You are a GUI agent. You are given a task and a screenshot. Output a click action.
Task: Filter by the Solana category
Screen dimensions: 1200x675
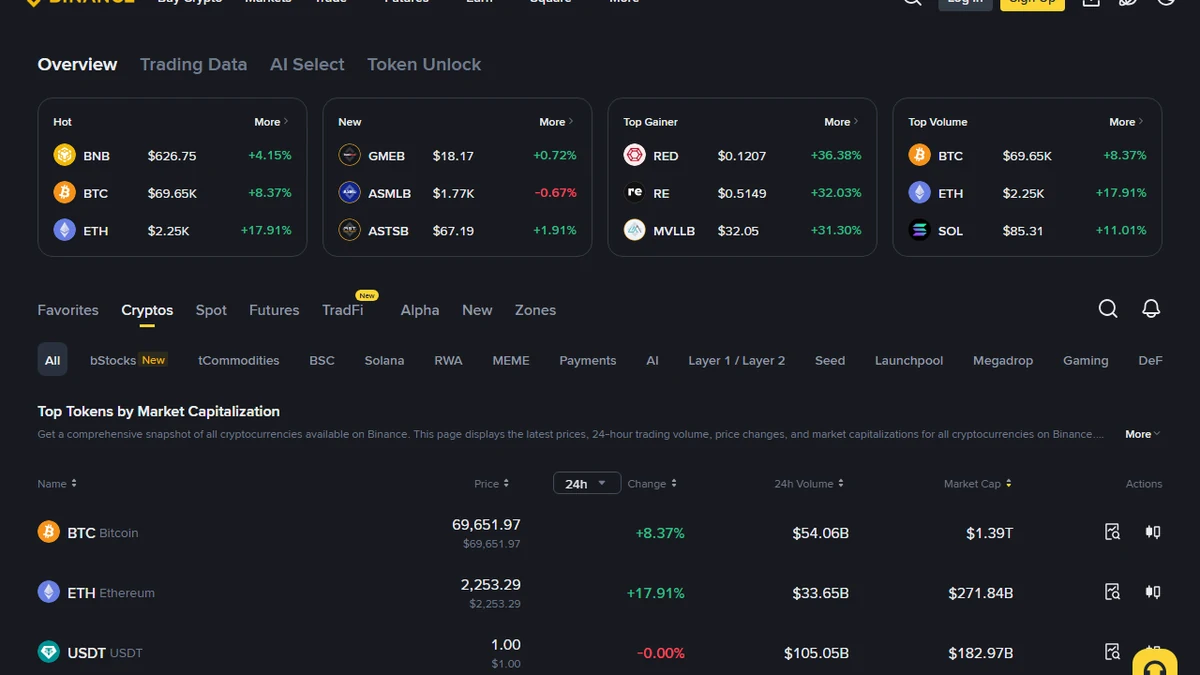(x=384, y=360)
